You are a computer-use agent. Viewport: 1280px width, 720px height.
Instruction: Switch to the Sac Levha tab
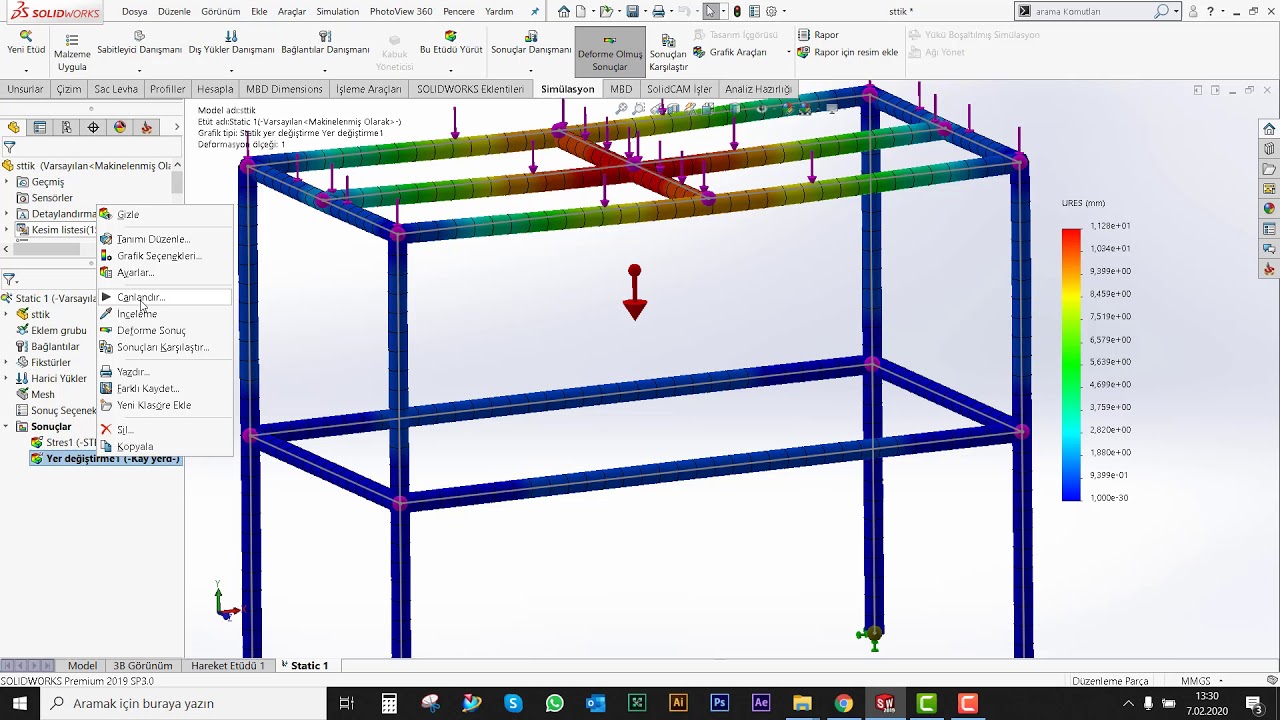[x=116, y=89]
